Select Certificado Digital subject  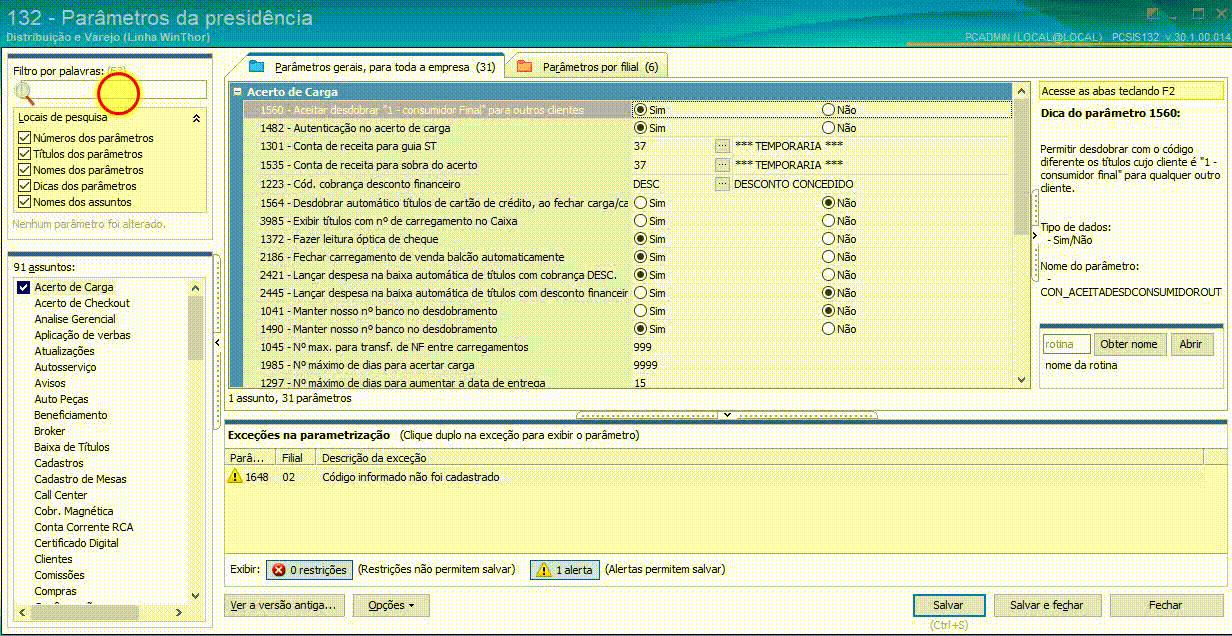click(x=76, y=543)
